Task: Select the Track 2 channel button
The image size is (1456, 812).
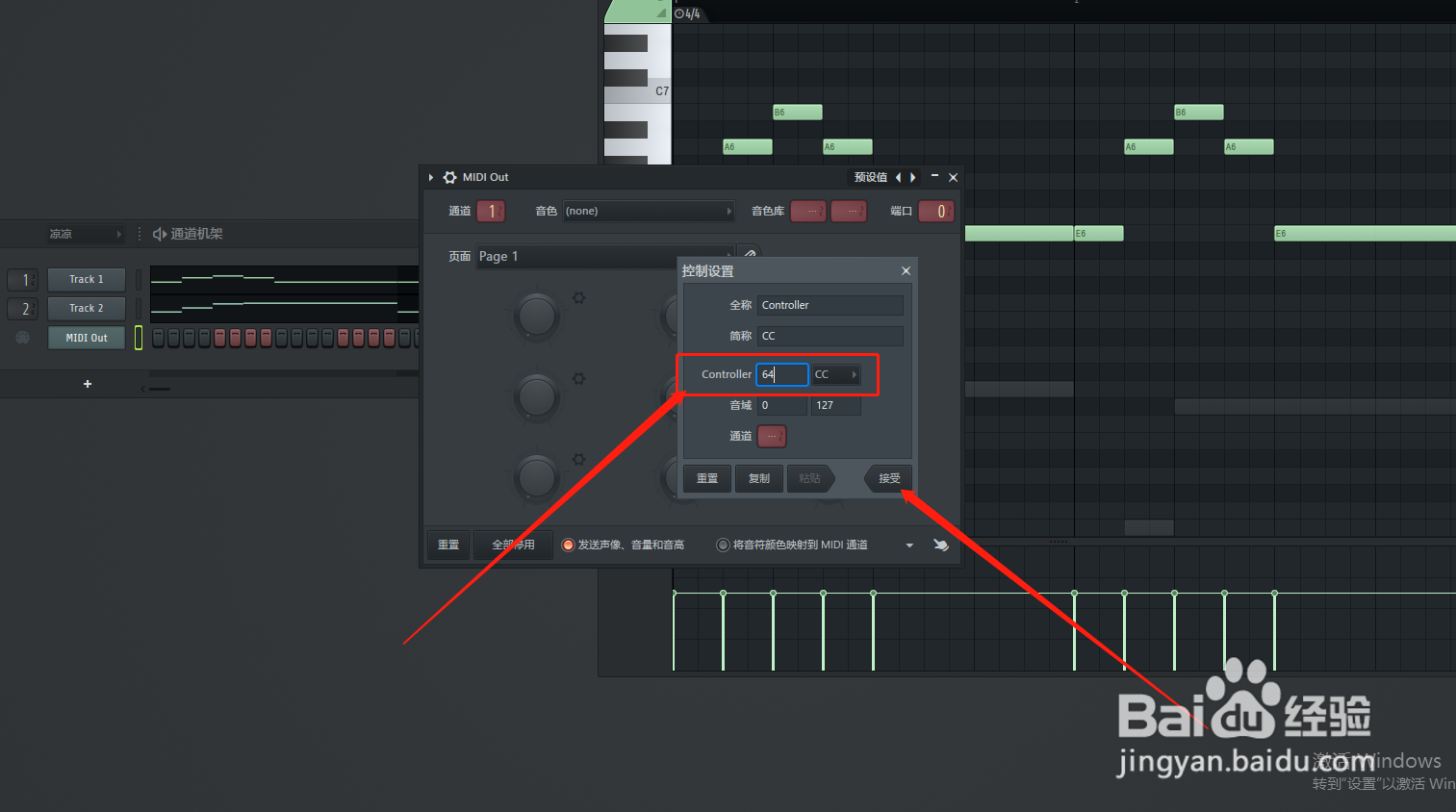Action: pyautogui.click(x=87, y=308)
